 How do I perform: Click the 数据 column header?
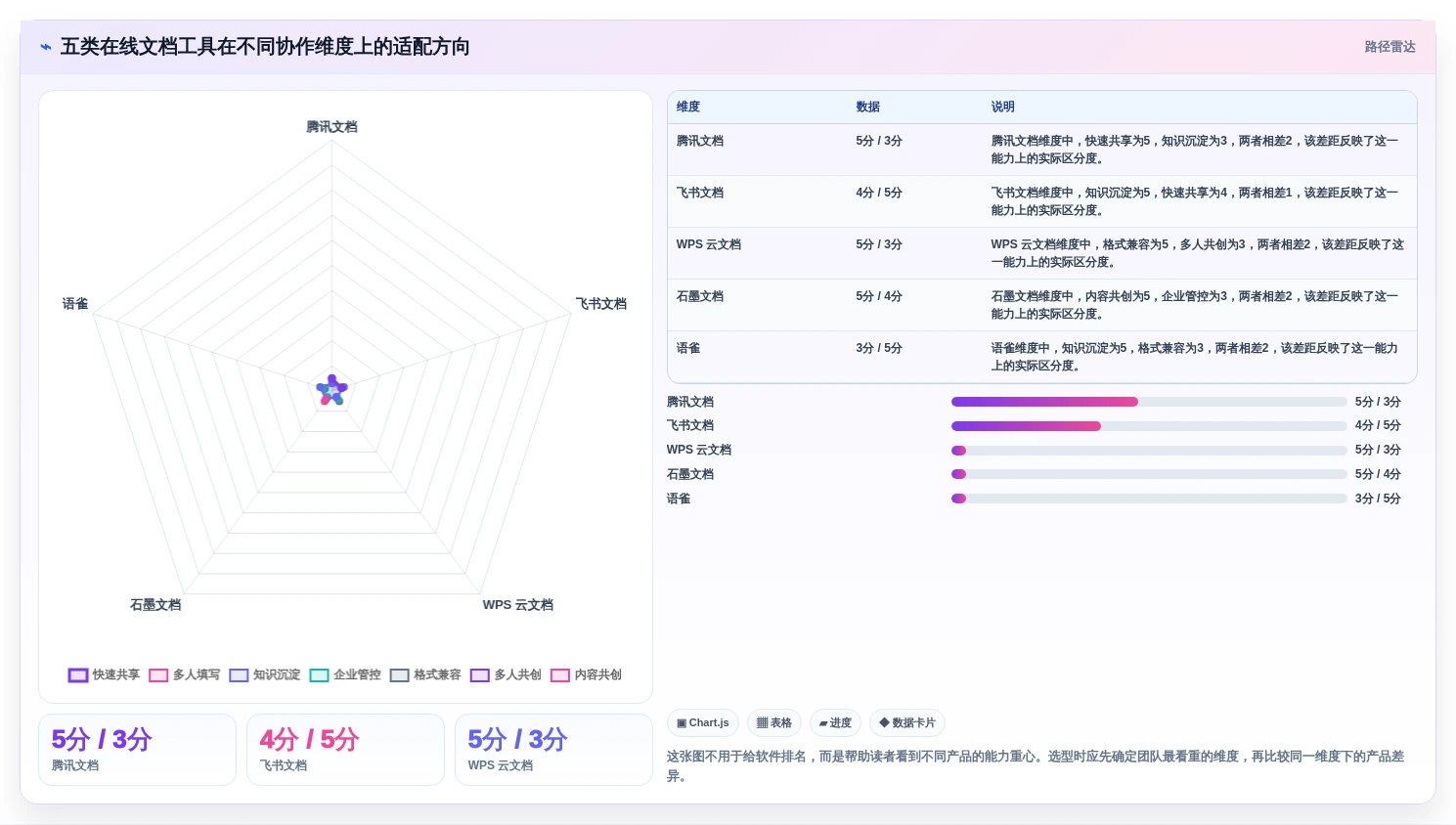tap(868, 108)
